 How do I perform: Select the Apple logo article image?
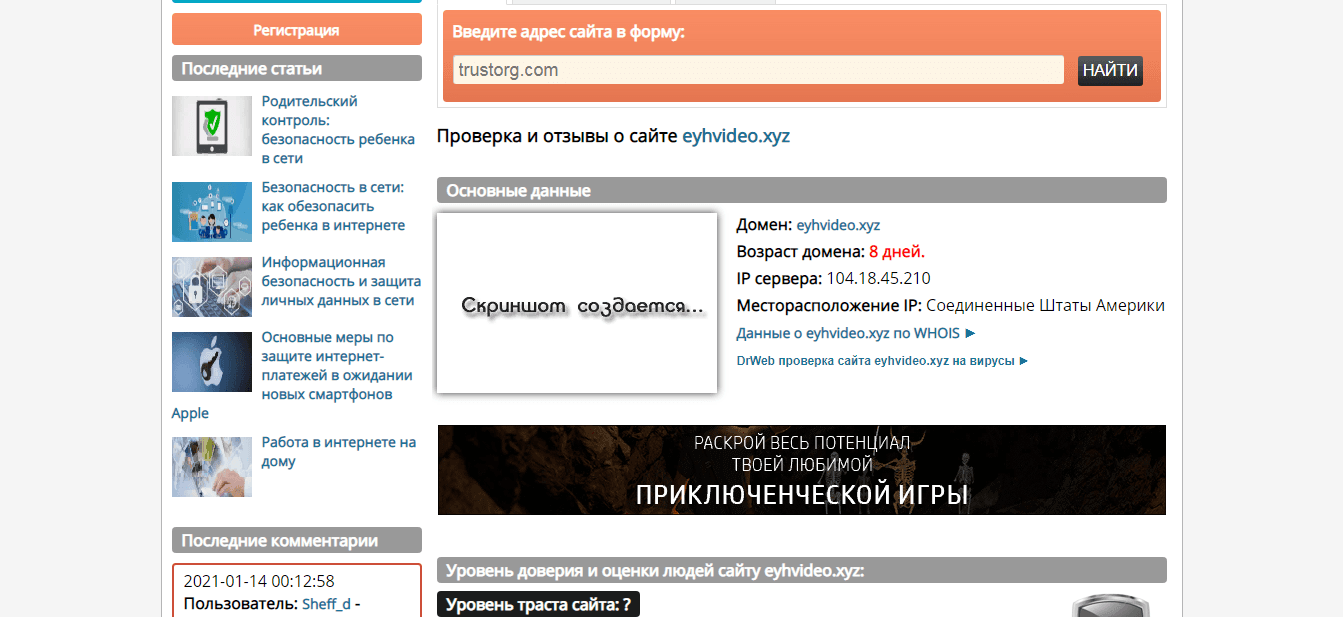tap(211, 362)
